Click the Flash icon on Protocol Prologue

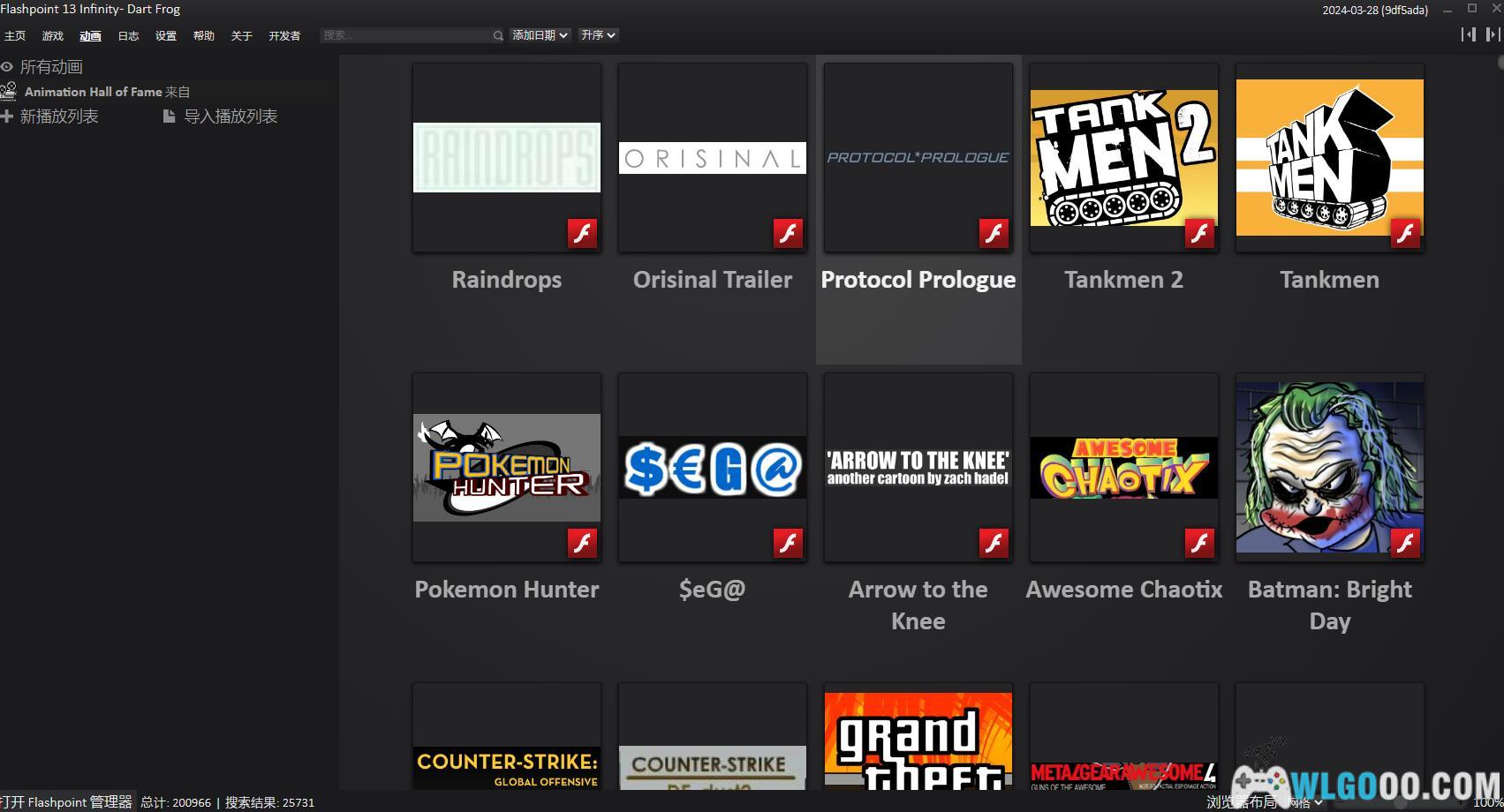994,233
